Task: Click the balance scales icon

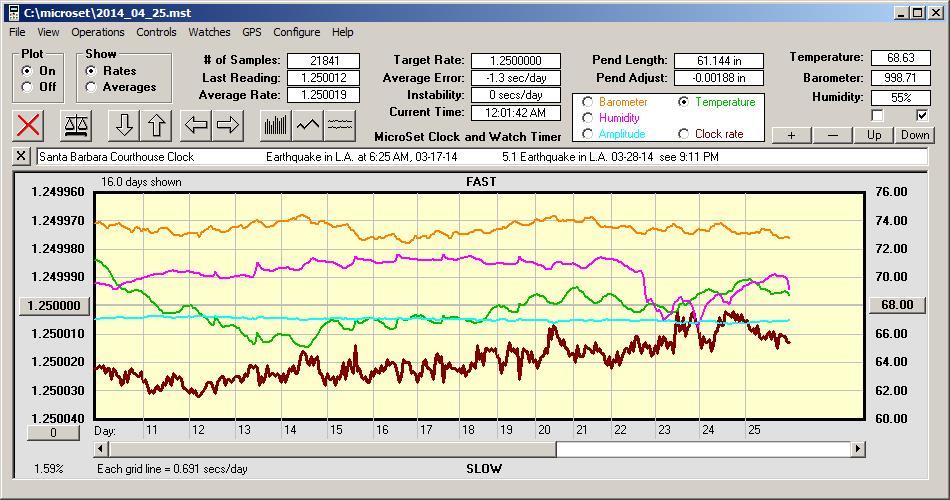Action: point(76,125)
